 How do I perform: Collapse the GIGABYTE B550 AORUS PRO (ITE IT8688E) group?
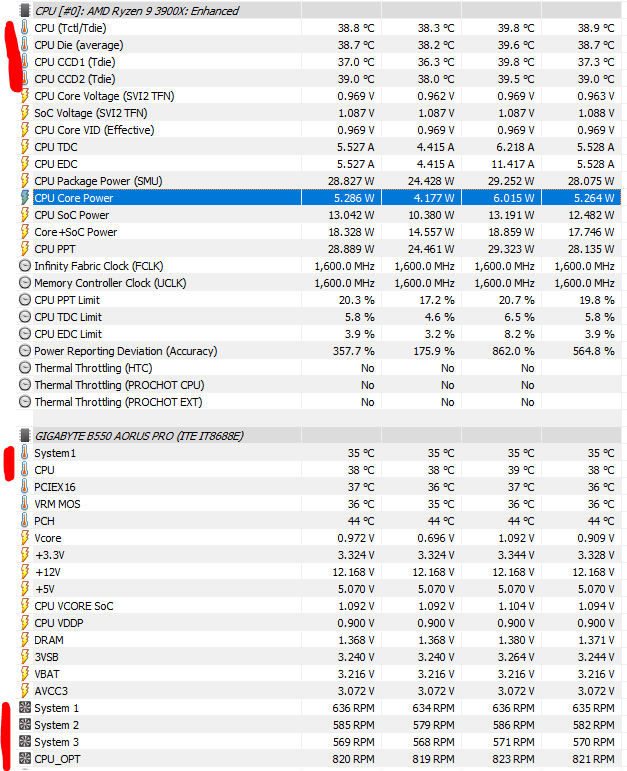coord(139,436)
